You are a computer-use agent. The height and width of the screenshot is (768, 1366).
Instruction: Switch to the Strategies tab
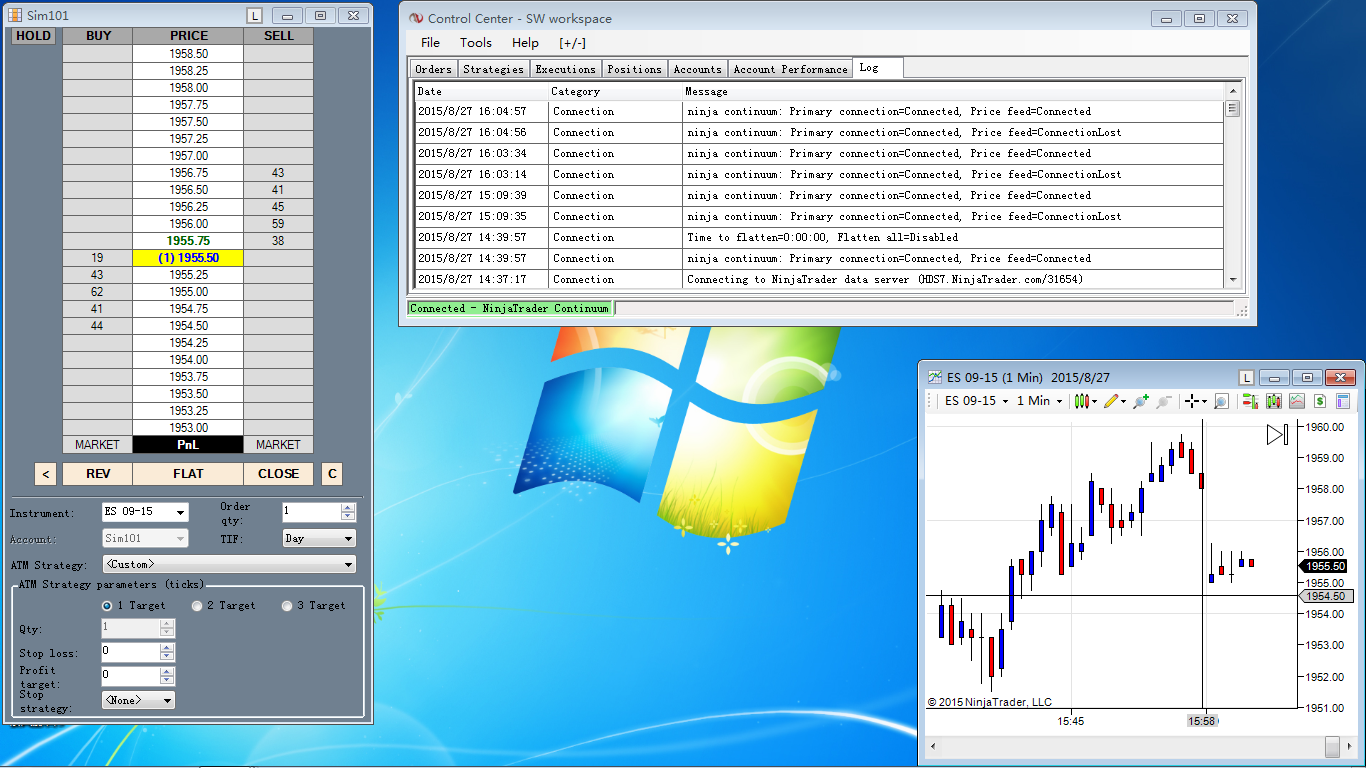tap(494, 69)
